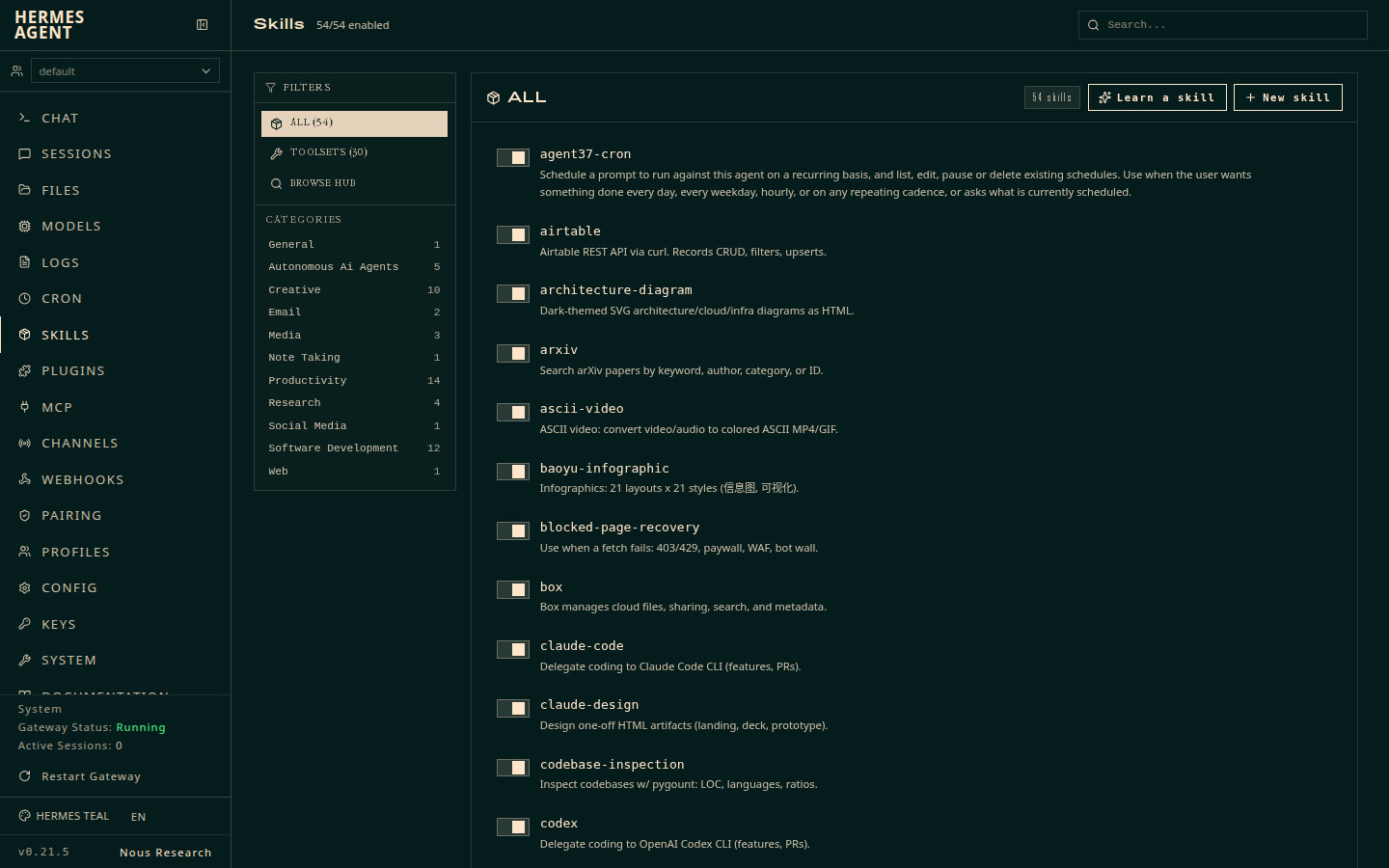This screenshot has height=868, width=1389.
Task: Switch language via EN button
Action: pos(139,817)
